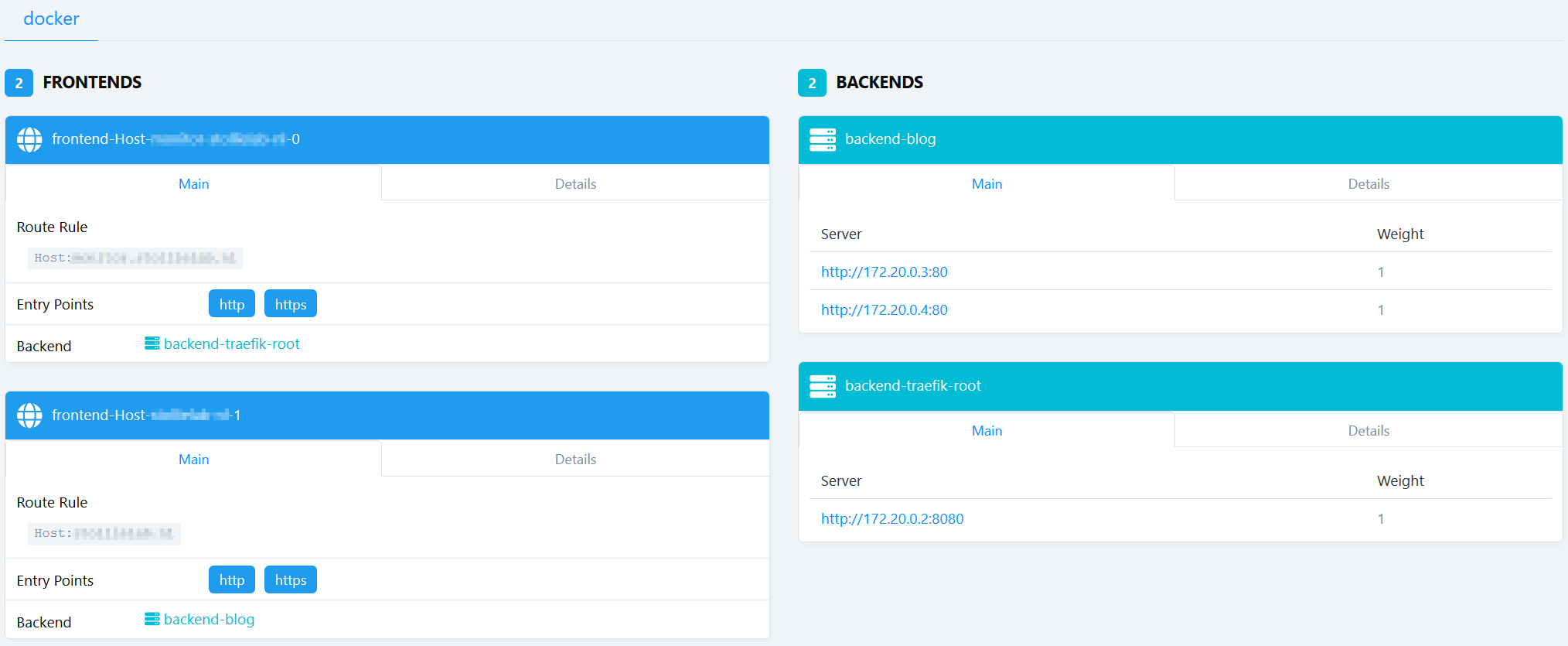
Task: Click server icon in backend-traefik-root header
Action: (x=822, y=386)
